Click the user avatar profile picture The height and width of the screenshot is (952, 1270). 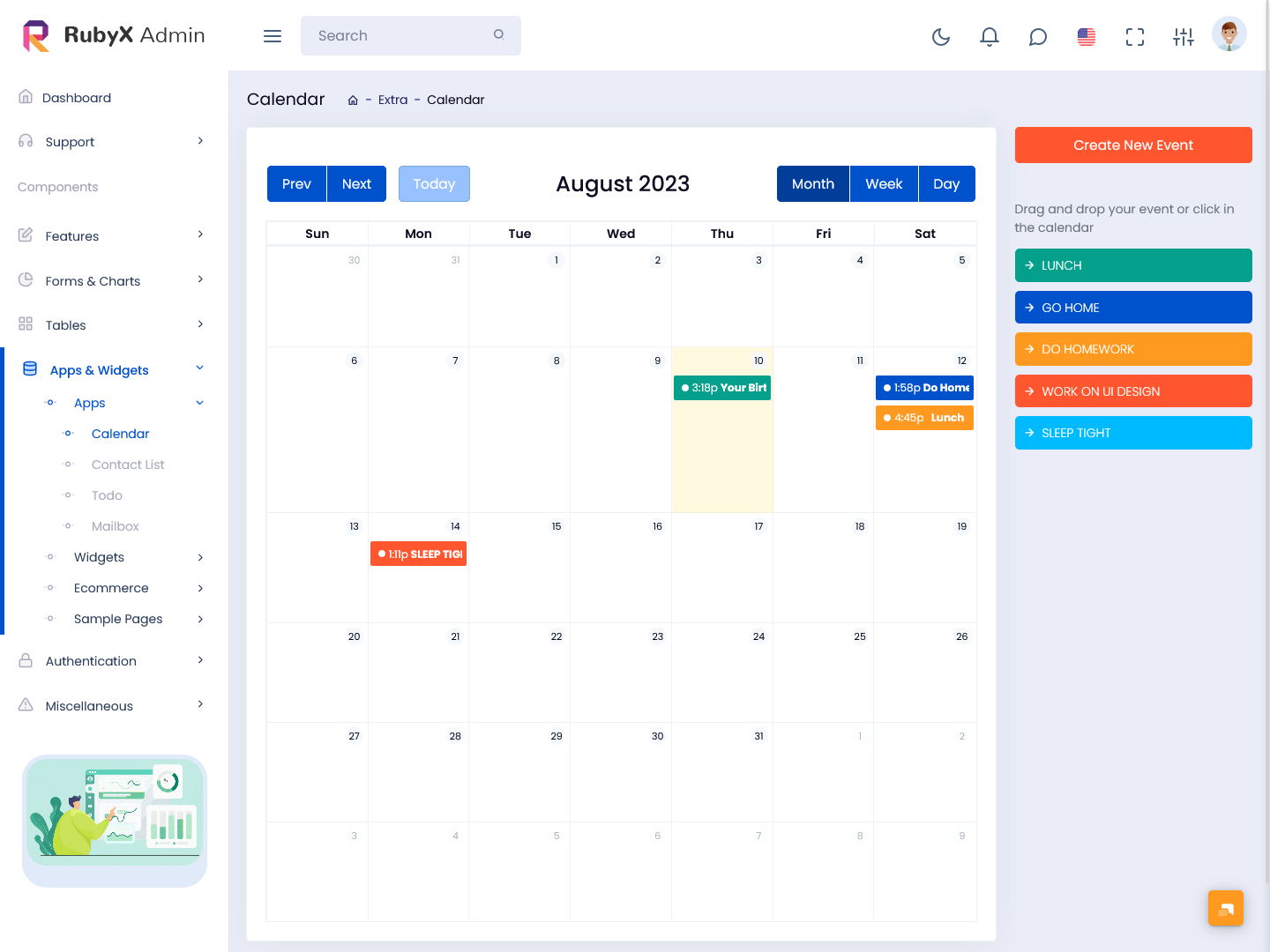pyautogui.click(x=1229, y=34)
